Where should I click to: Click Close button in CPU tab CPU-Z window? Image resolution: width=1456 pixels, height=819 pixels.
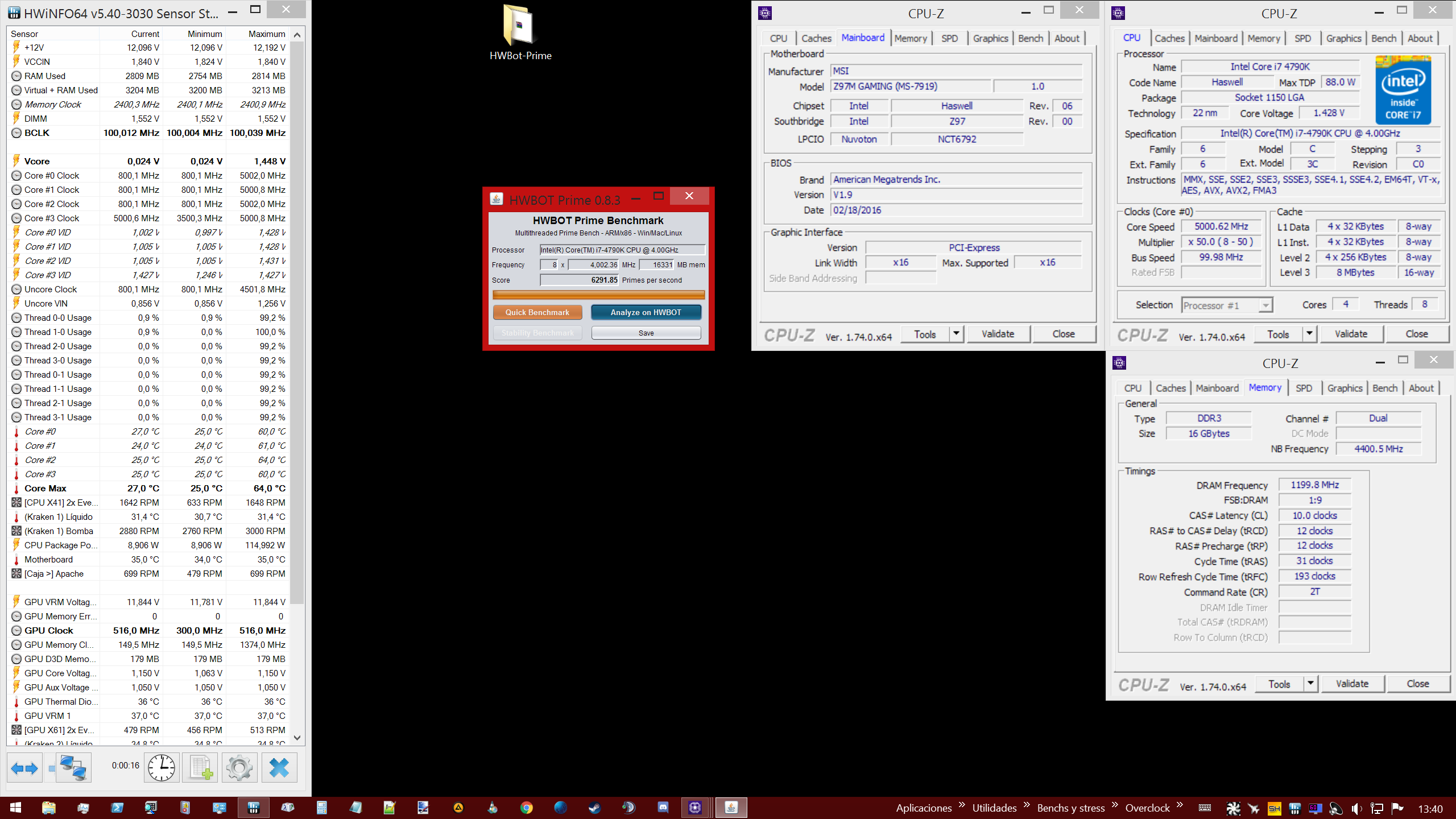(1417, 334)
